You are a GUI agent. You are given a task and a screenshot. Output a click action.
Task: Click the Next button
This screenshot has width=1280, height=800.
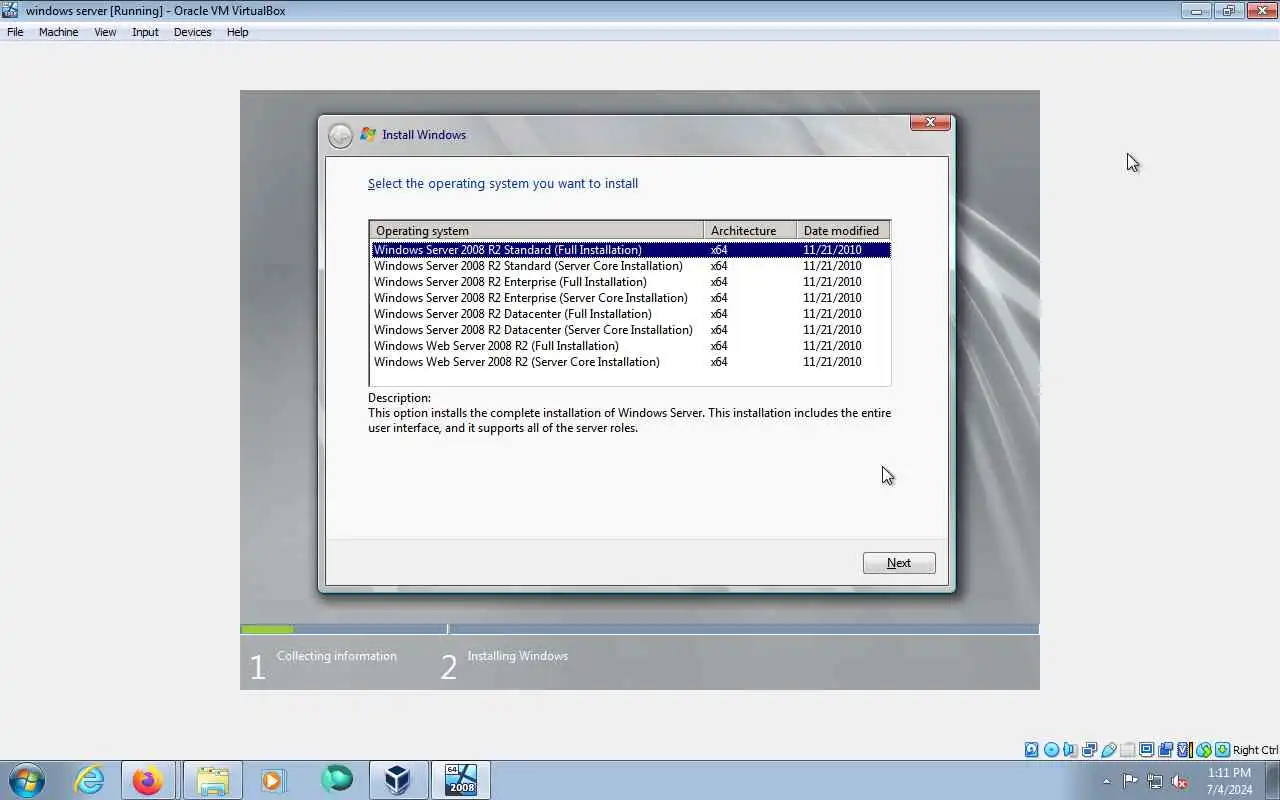tap(899, 563)
